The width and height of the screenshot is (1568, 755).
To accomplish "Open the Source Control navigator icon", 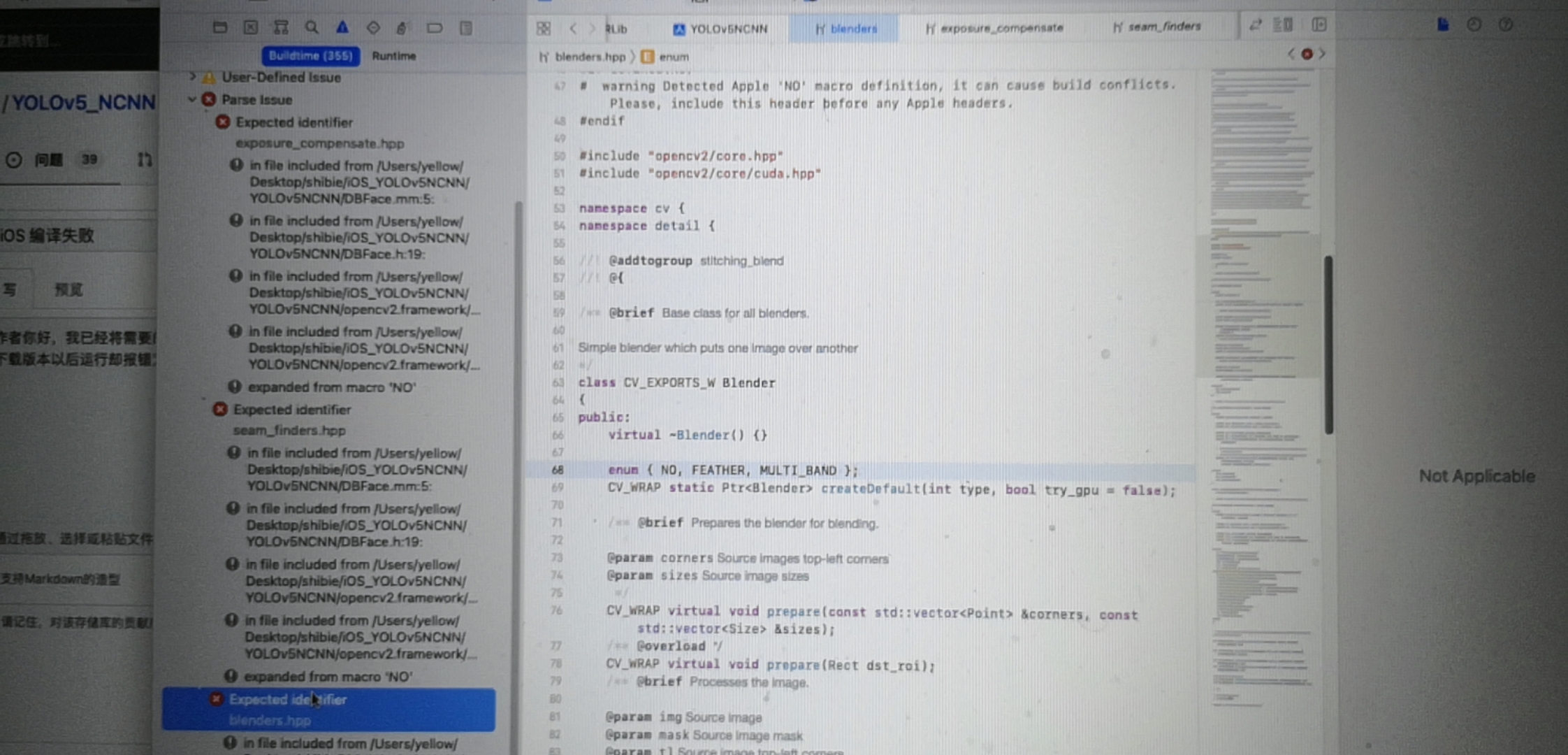I will click(250, 28).
